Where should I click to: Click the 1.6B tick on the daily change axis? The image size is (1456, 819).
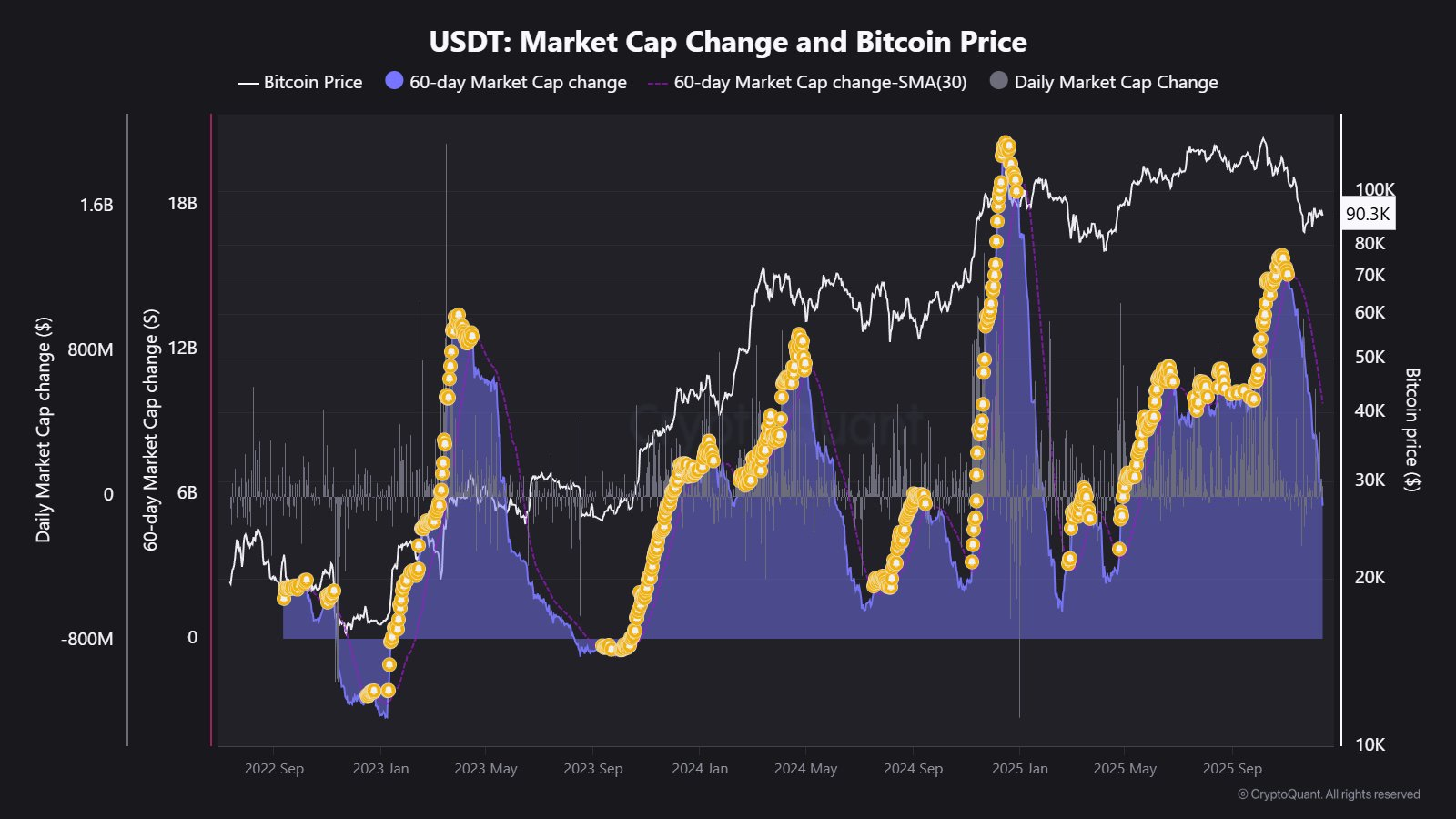click(96, 205)
